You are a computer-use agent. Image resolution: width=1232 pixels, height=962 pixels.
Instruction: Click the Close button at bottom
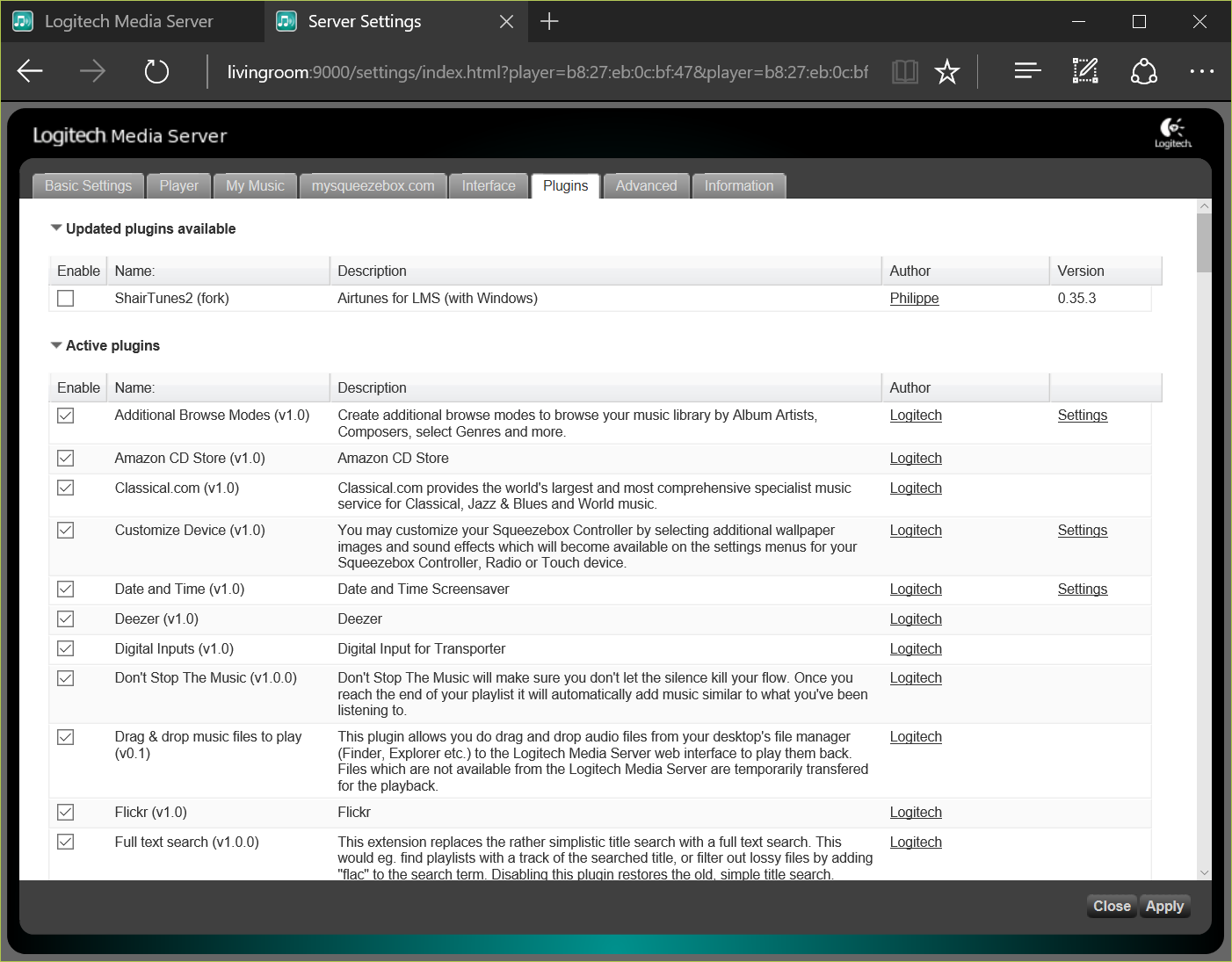pyautogui.click(x=1112, y=906)
